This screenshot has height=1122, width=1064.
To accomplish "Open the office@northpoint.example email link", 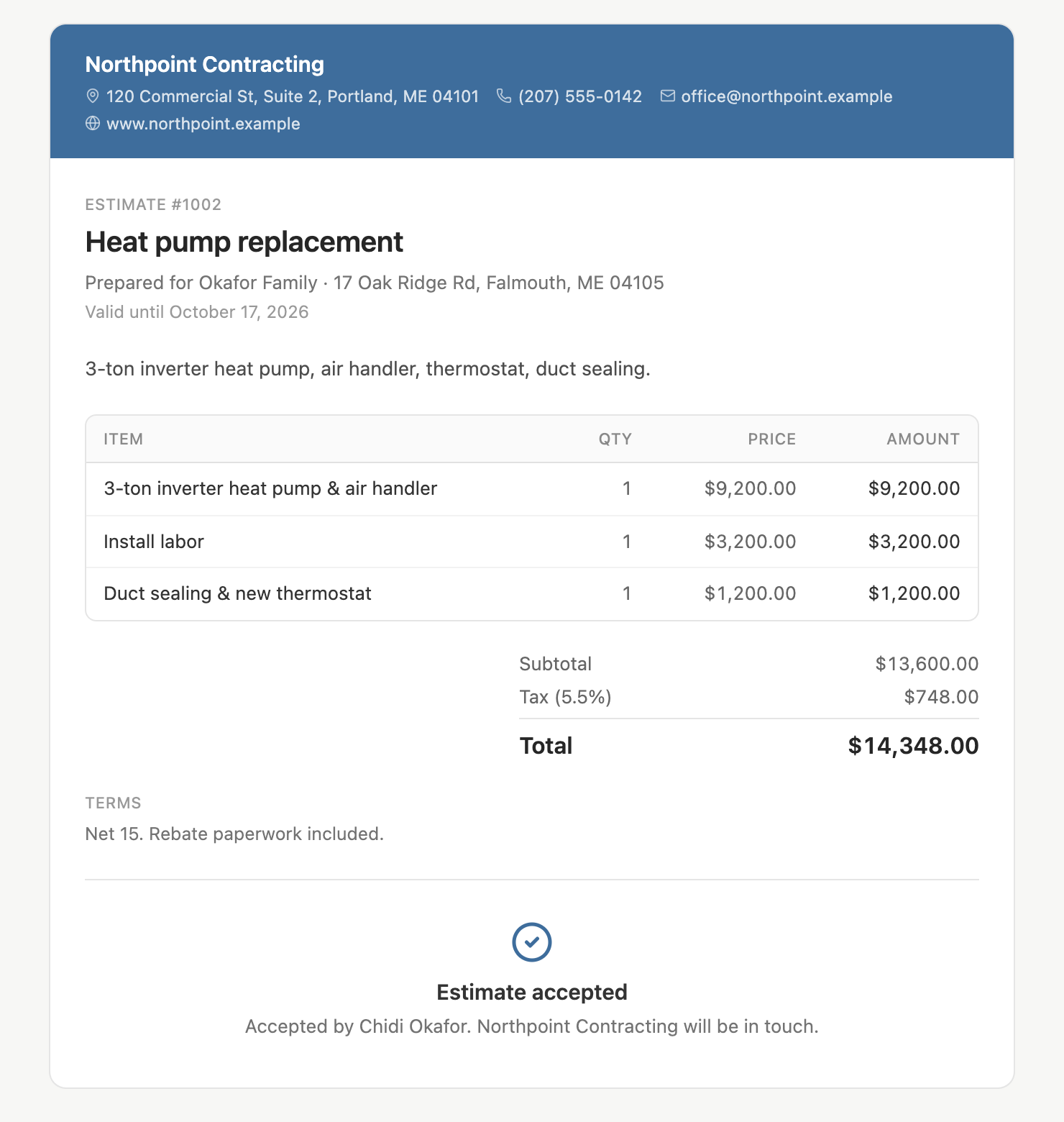I will coord(786,96).
